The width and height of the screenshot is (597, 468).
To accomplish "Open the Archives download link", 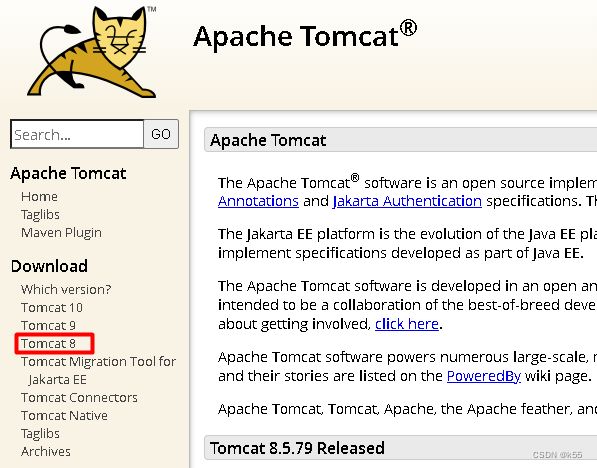I will [46, 452].
